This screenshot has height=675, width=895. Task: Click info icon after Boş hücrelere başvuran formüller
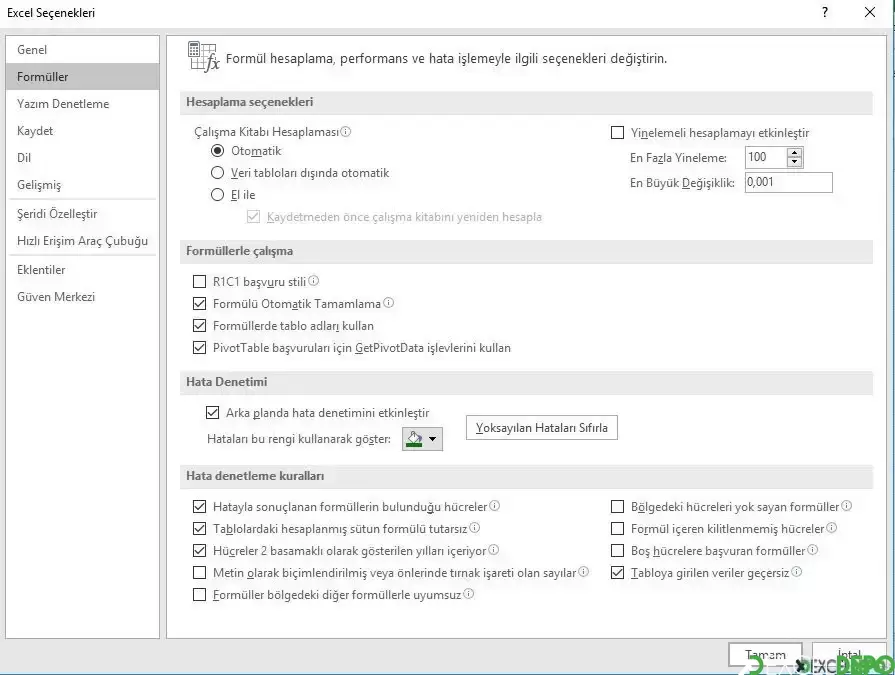[x=812, y=549]
